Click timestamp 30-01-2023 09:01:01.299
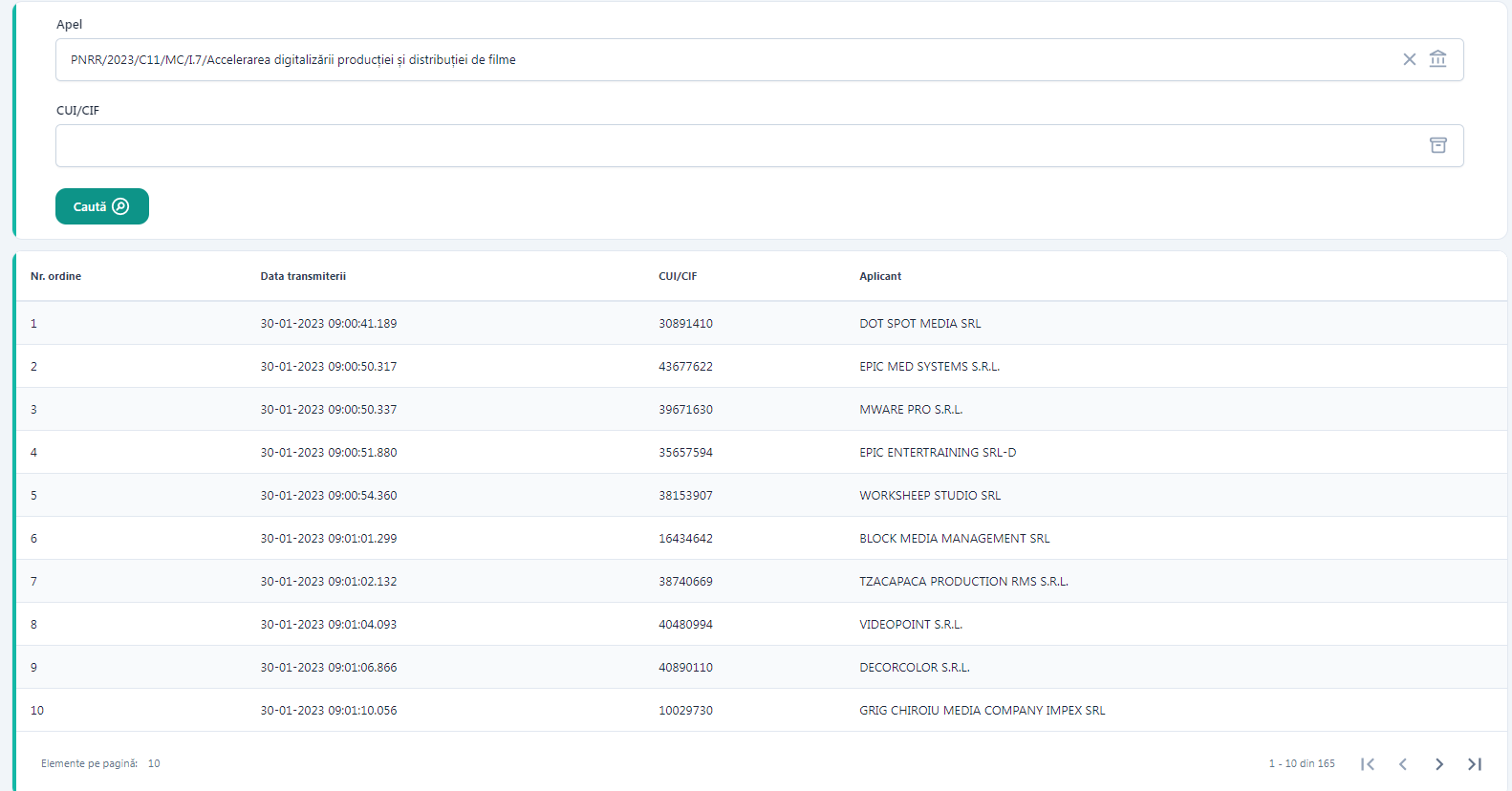 329,538
